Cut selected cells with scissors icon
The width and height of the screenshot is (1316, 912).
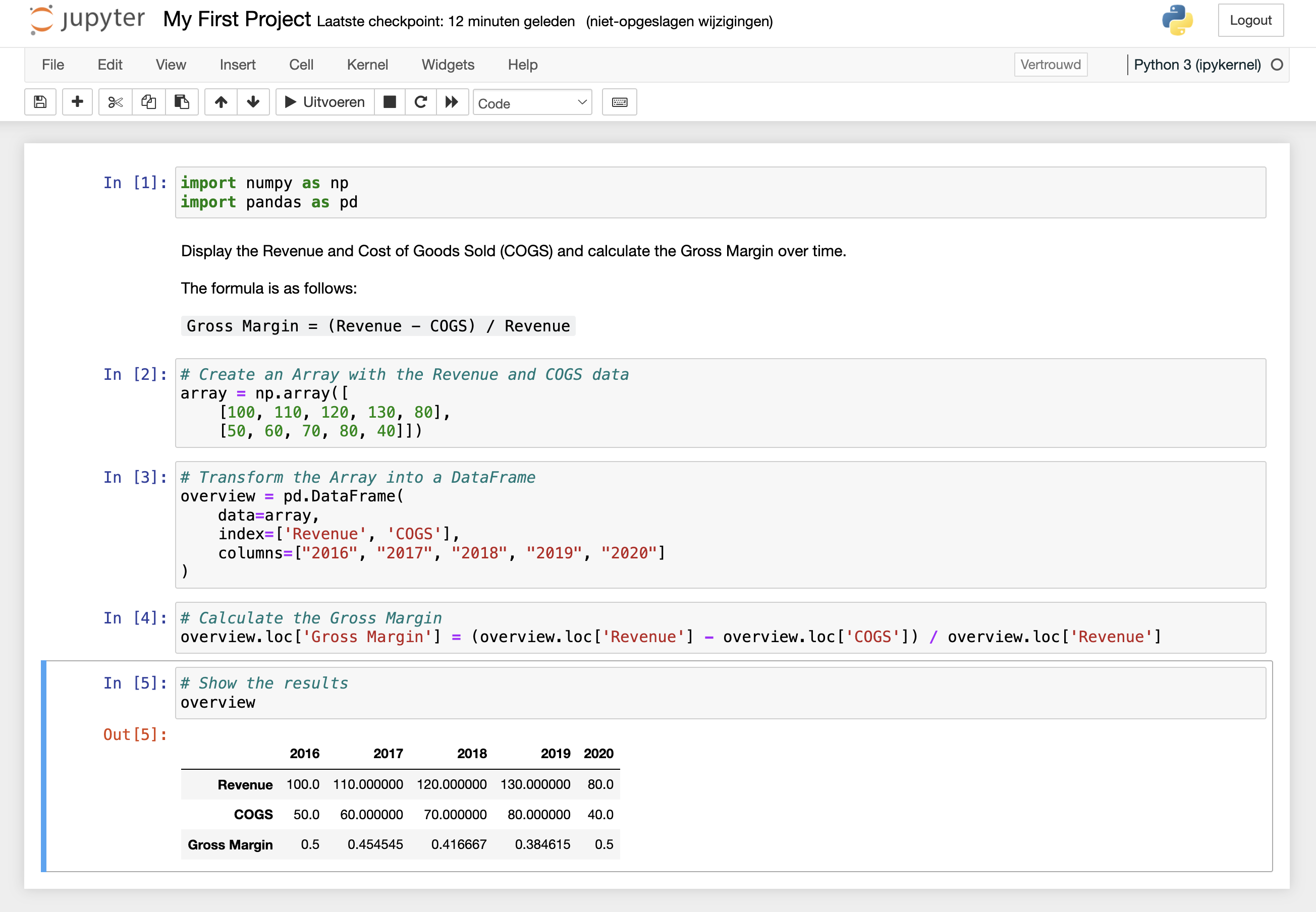pos(116,102)
